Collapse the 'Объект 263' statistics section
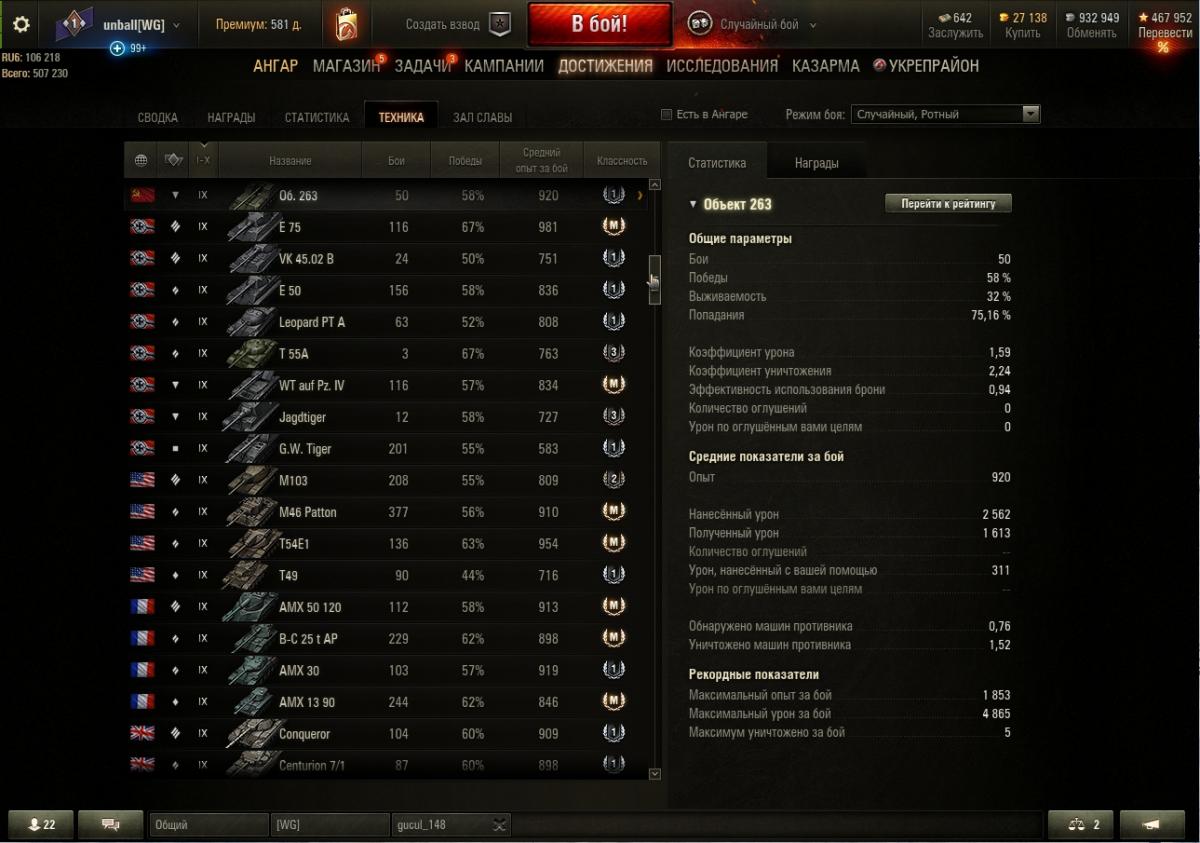The image size is (1200, 843). (693, 204)
